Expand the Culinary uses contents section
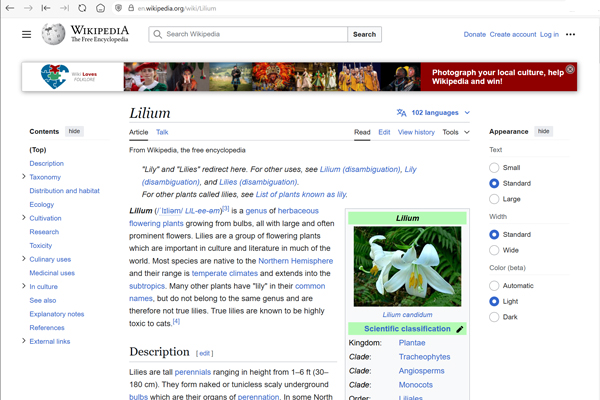 pos(24,259)
